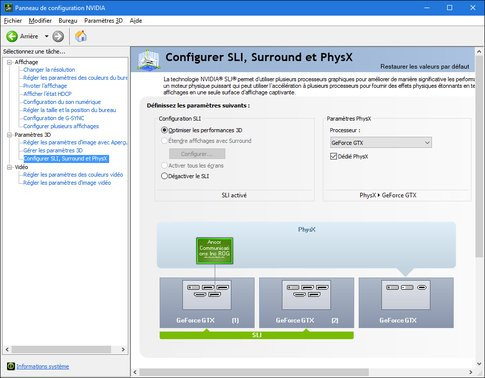The height and width of the screenshot is (378, 485).
Task: Open Pivoter l'affichage task
Action: pyautogui.click(x=45, y=86)
